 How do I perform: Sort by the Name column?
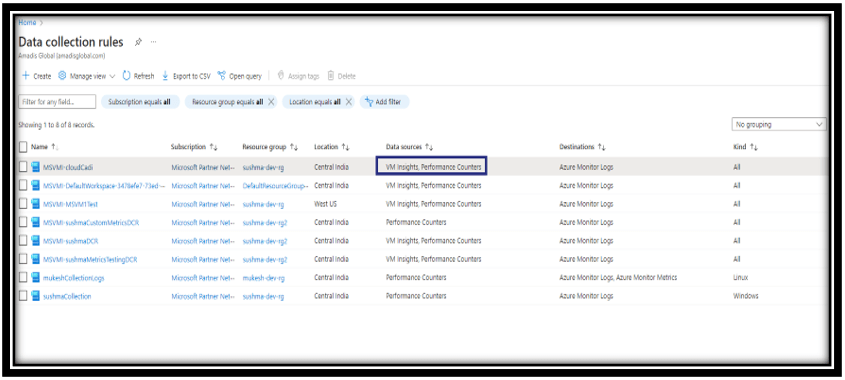point(45,147)
